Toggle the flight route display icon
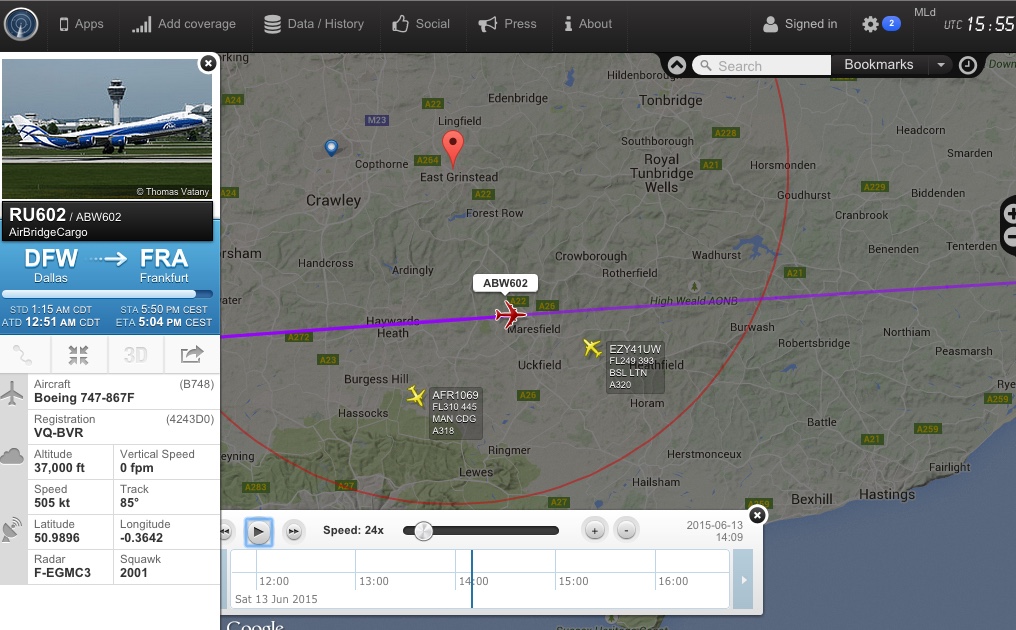 23,355
